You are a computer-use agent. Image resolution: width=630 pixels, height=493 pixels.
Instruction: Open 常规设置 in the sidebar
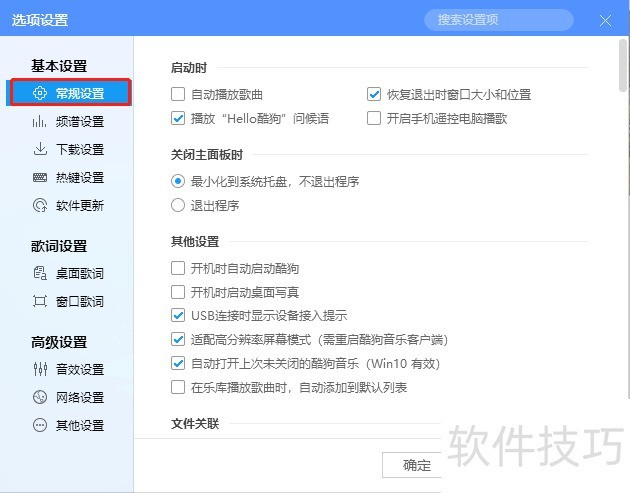(69, 93)
